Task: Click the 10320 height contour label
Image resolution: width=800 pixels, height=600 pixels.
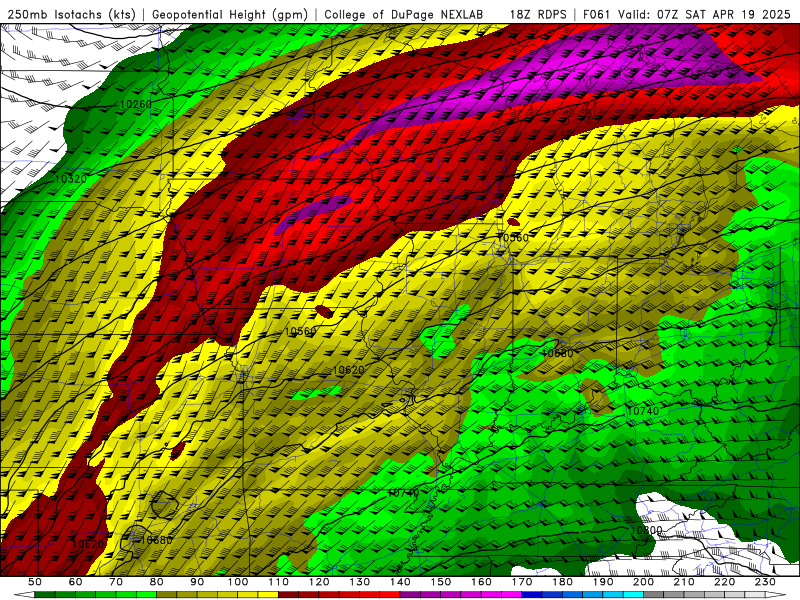Action: 70,179
